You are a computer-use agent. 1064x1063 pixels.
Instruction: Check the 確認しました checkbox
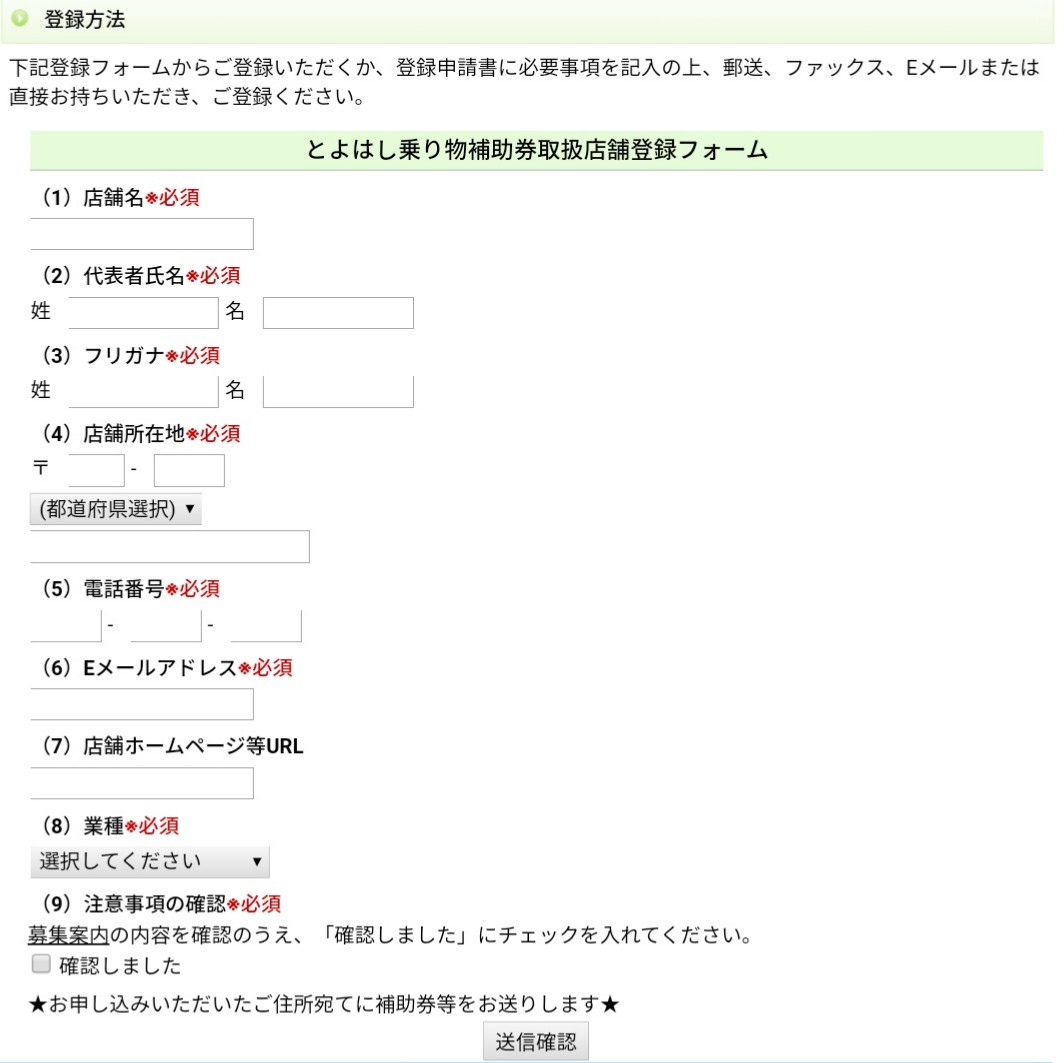41,963
